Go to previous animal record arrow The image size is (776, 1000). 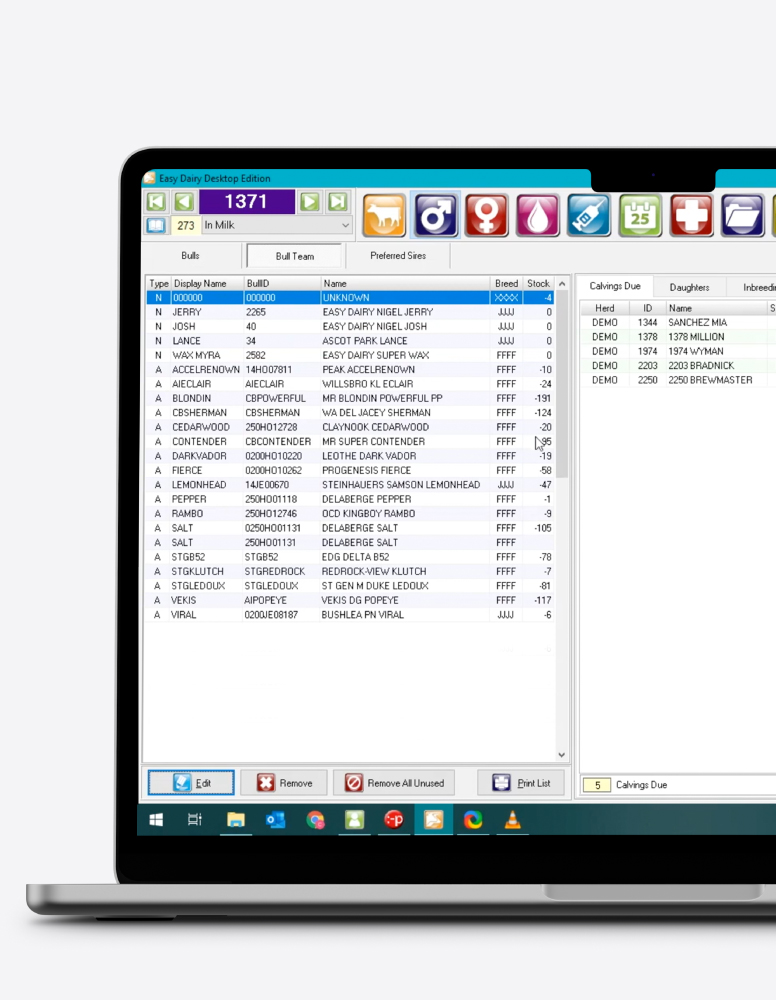[x=184, y=202]
